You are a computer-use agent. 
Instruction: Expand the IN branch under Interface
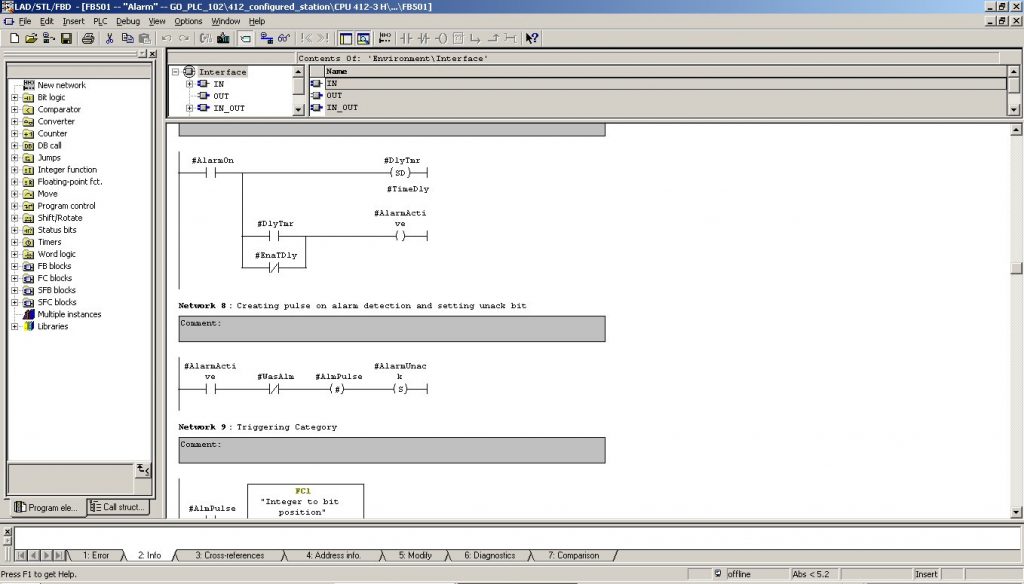(189, 83)
